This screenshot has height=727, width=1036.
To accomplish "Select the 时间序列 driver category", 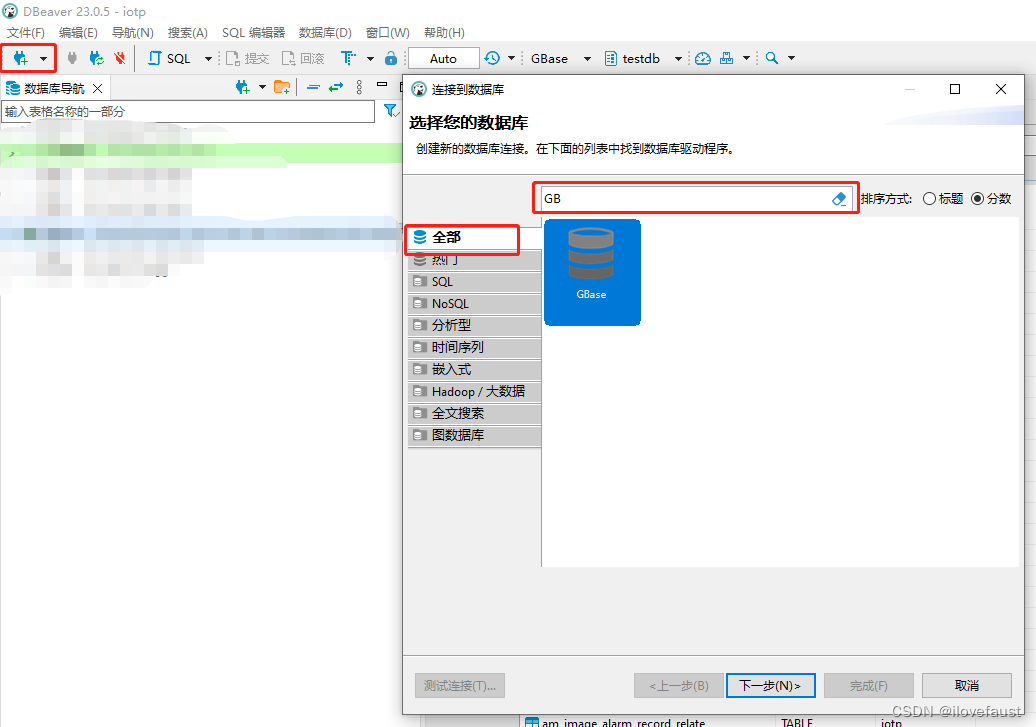I will click(474, 348).
